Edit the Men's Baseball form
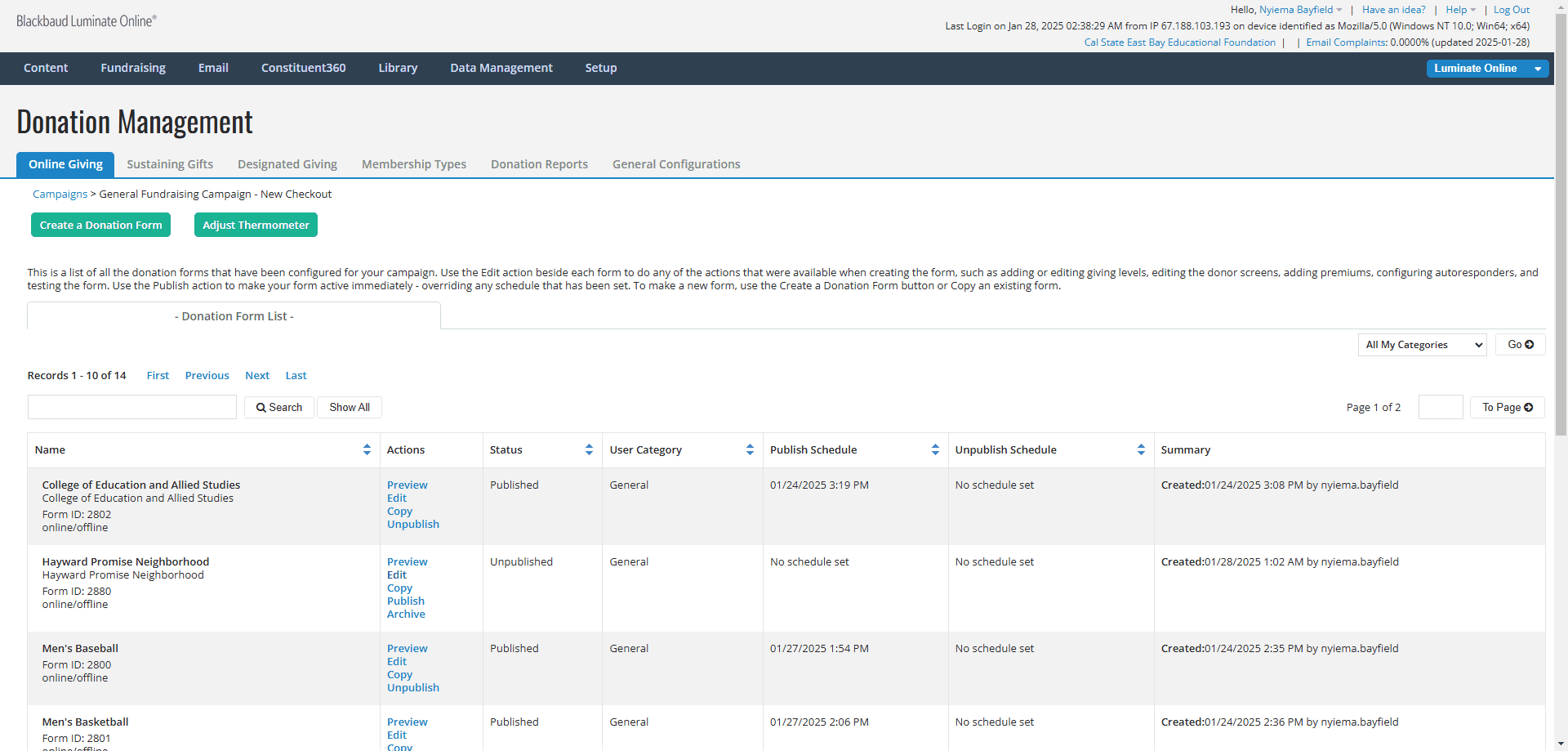1568x751 pixels. point(397,661)
